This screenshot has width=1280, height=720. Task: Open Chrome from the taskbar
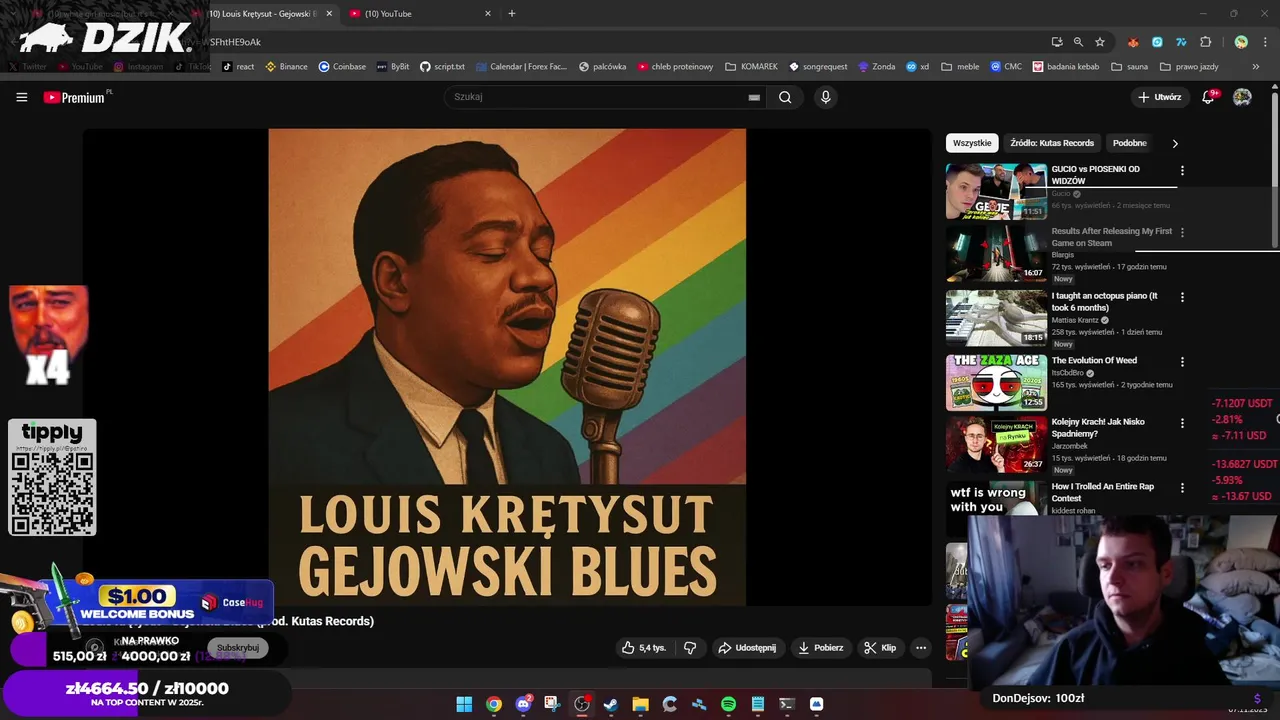494,704
